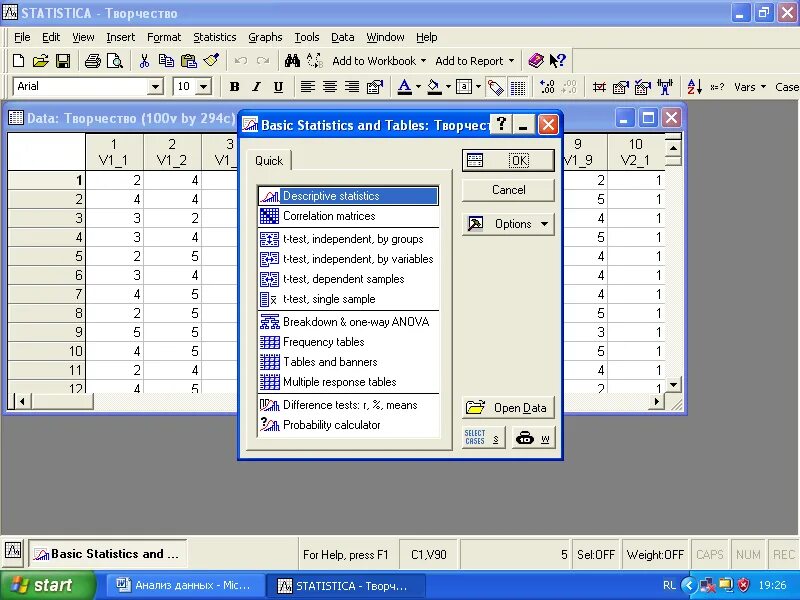Select Difference tests: r, %, means
This screenshot has height=600, width=800.
(x=348, y=405)
